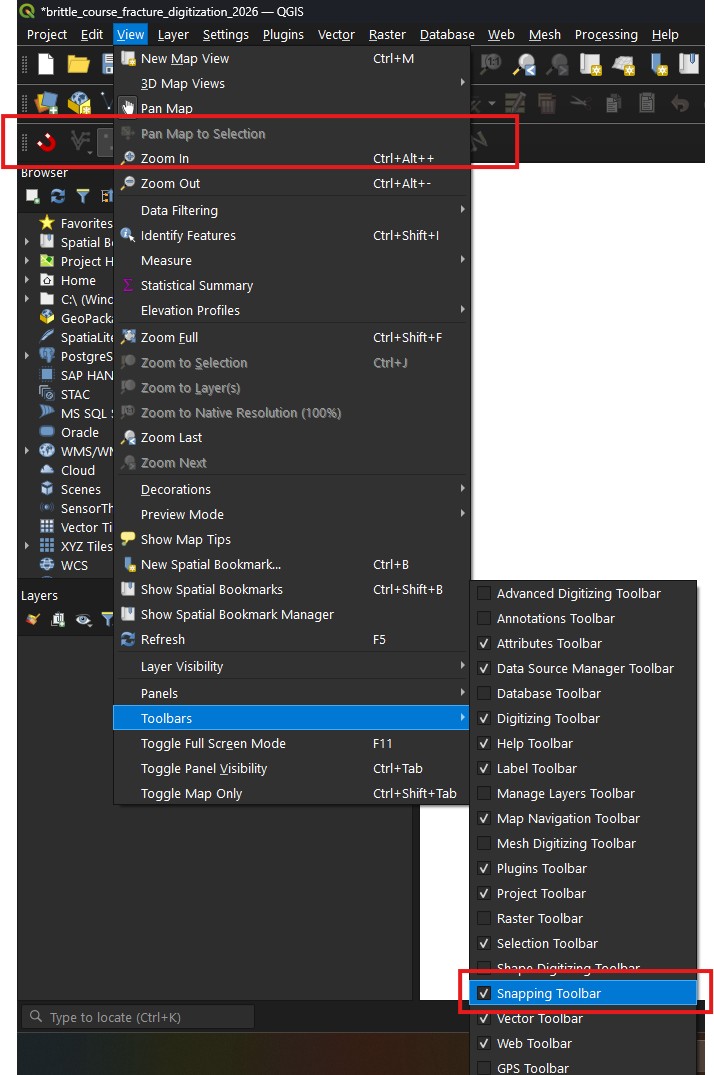Open the Raster menu
The height and width of the screenshot is (1075, 714).
coord(387,34)
